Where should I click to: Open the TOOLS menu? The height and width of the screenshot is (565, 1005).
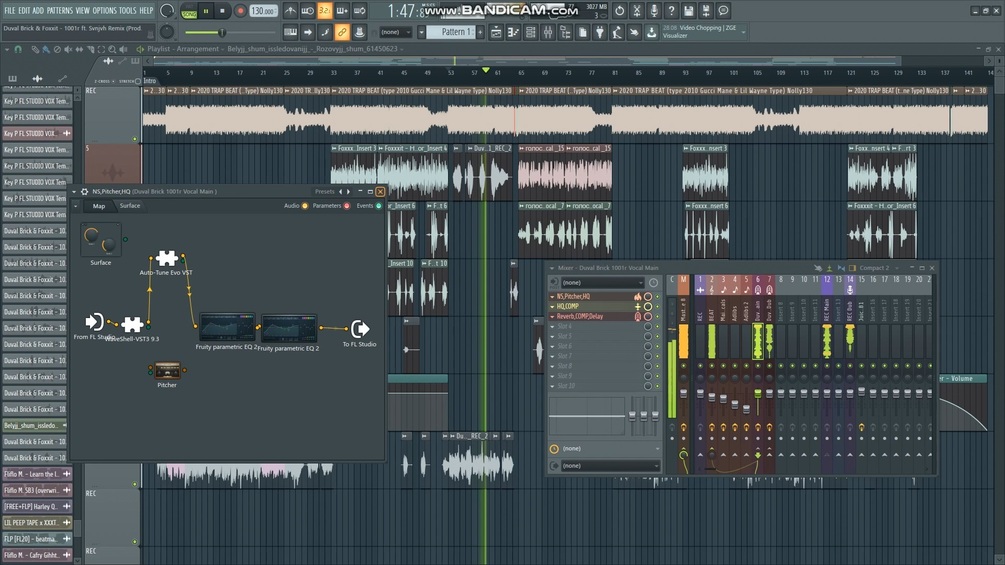click(128, 10)
